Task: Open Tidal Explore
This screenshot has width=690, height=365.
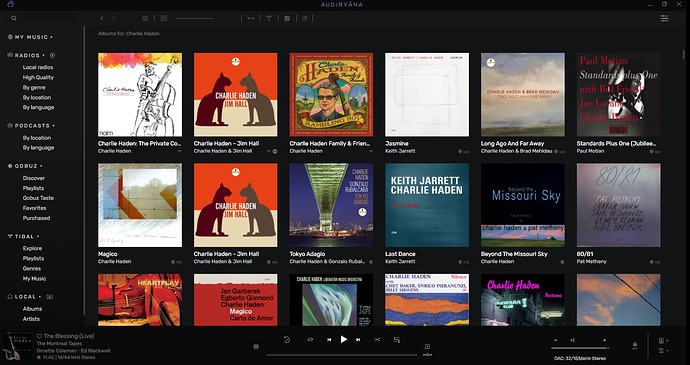Action: coord(33,249)
